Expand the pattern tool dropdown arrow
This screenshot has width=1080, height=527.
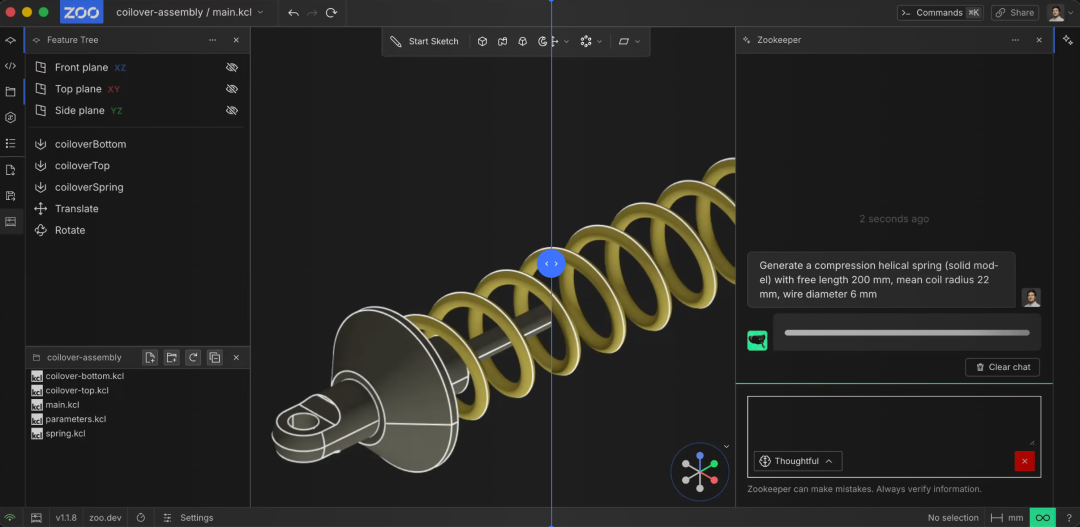599,41
